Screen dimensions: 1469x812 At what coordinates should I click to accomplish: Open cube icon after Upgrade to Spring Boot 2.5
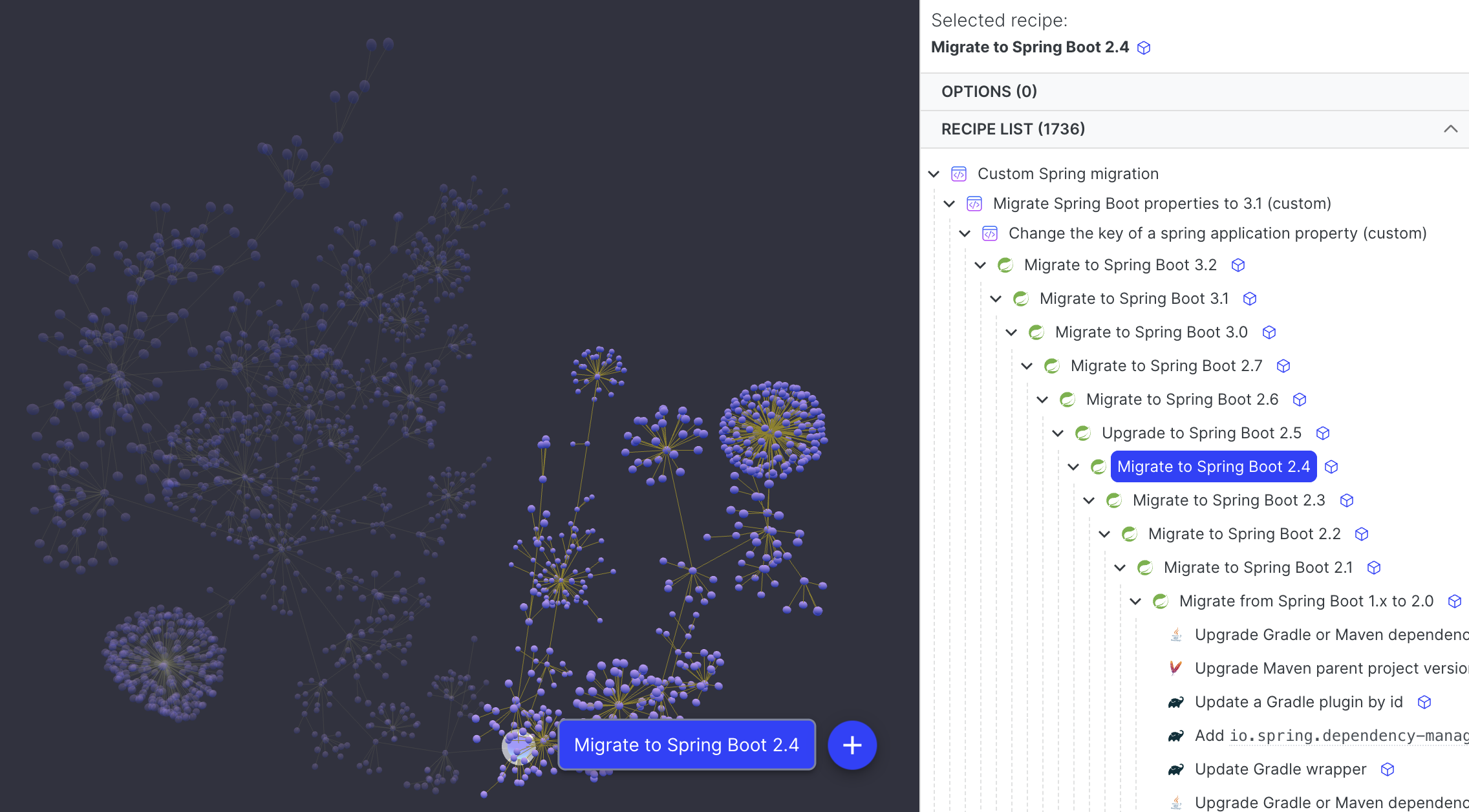pos(1323,433)
